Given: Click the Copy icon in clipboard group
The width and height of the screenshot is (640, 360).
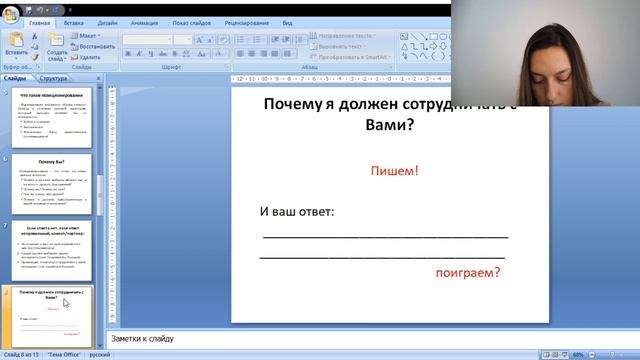Looking at the screenshot, I should (35, 47).
